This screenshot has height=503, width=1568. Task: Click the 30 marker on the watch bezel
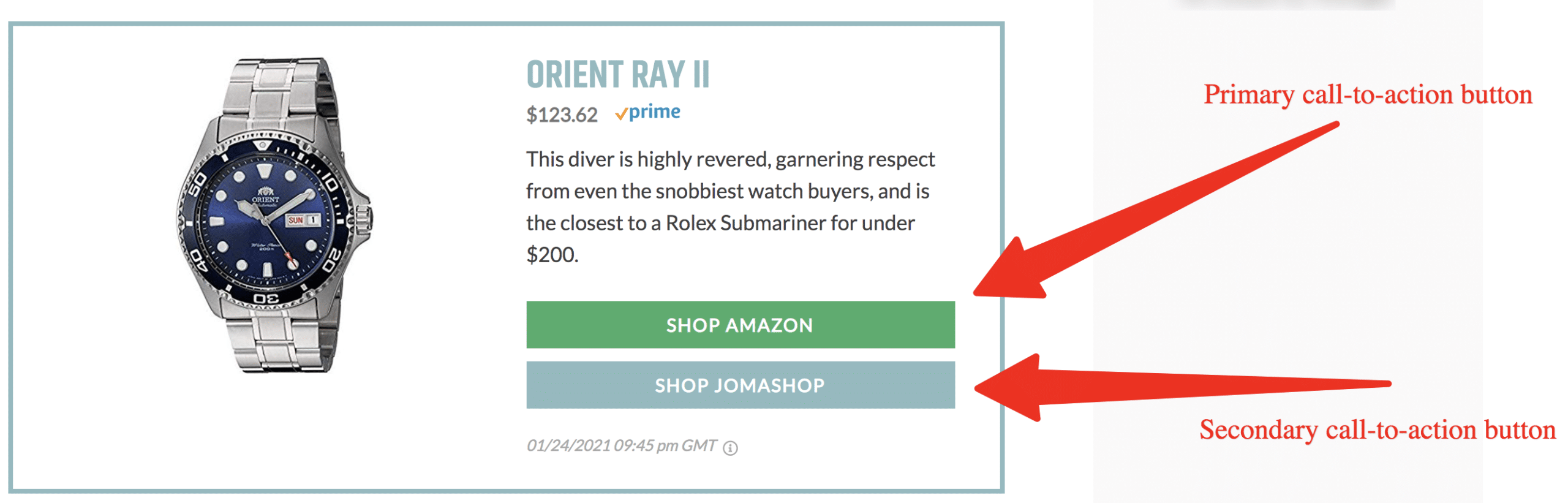(x=266, y=298)
